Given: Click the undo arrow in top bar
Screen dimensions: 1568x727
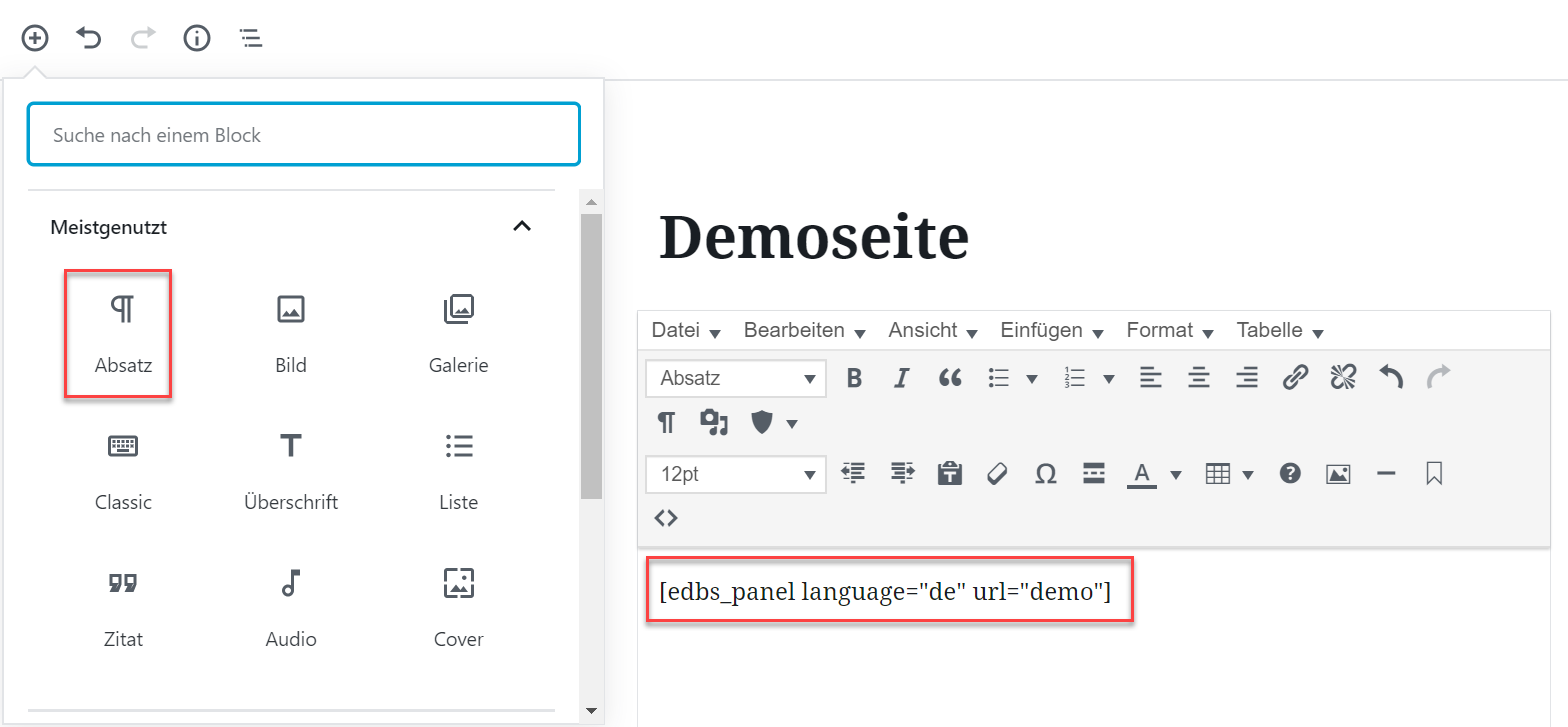Looking at the screenshot, I should [89, 38].
